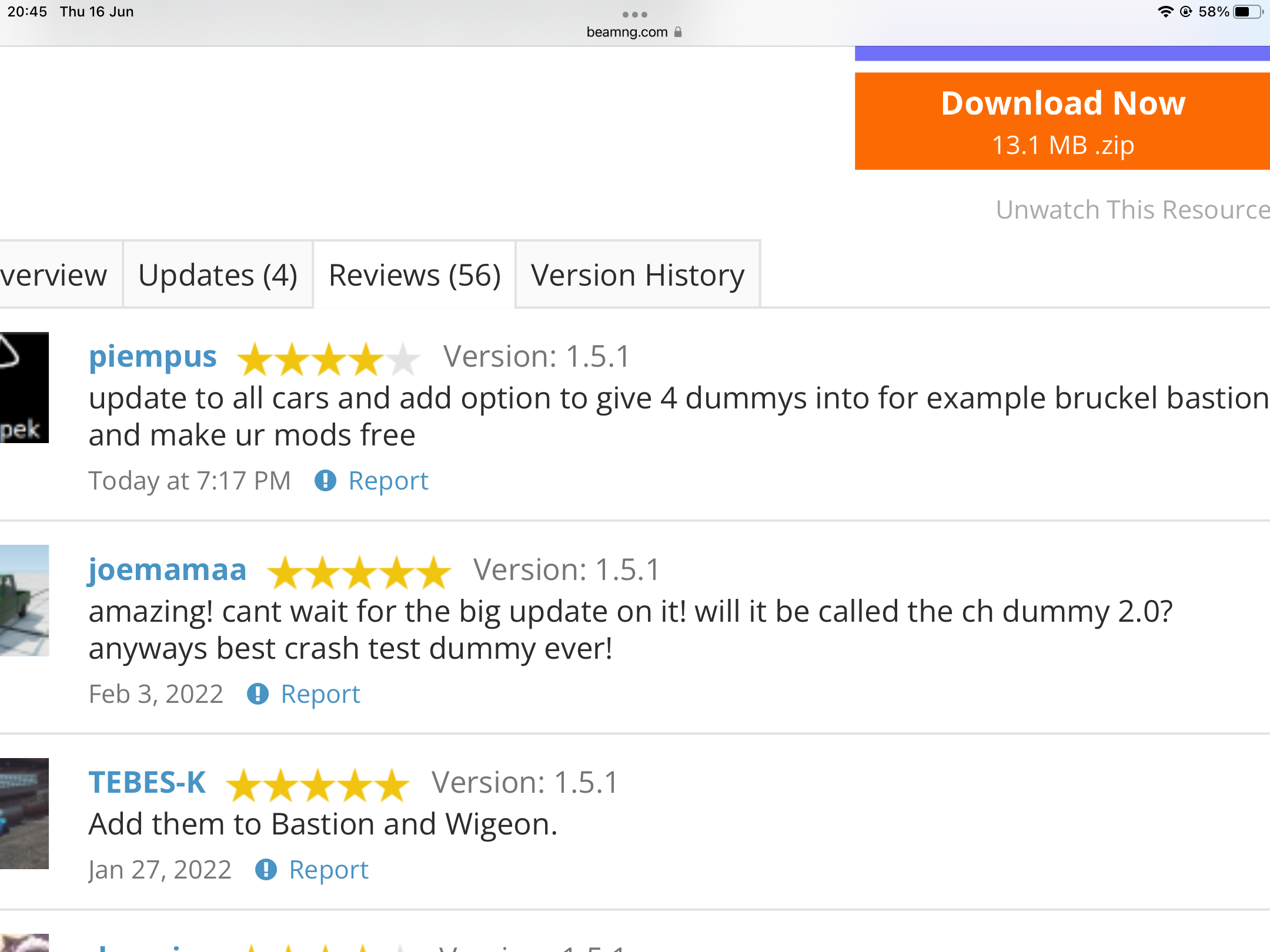
Task: Tap the Wi-Fi status icon
Action: (1165, 12)
